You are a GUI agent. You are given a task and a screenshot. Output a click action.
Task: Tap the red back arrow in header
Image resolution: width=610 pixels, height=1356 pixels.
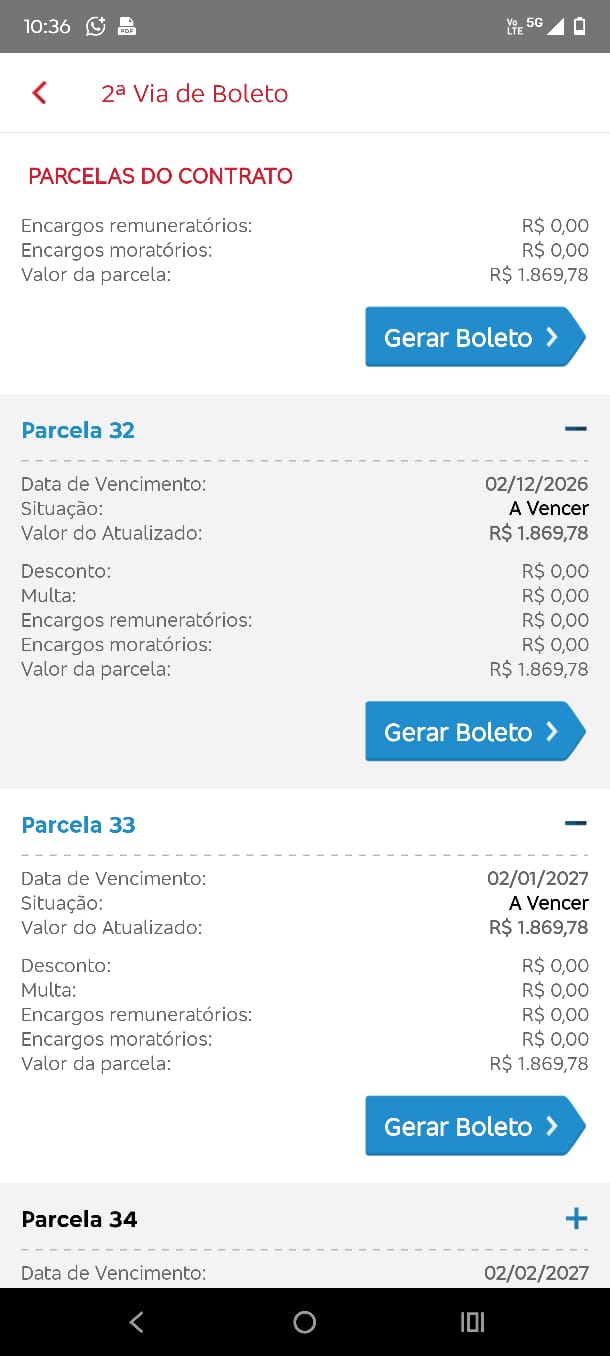[39, 93]
